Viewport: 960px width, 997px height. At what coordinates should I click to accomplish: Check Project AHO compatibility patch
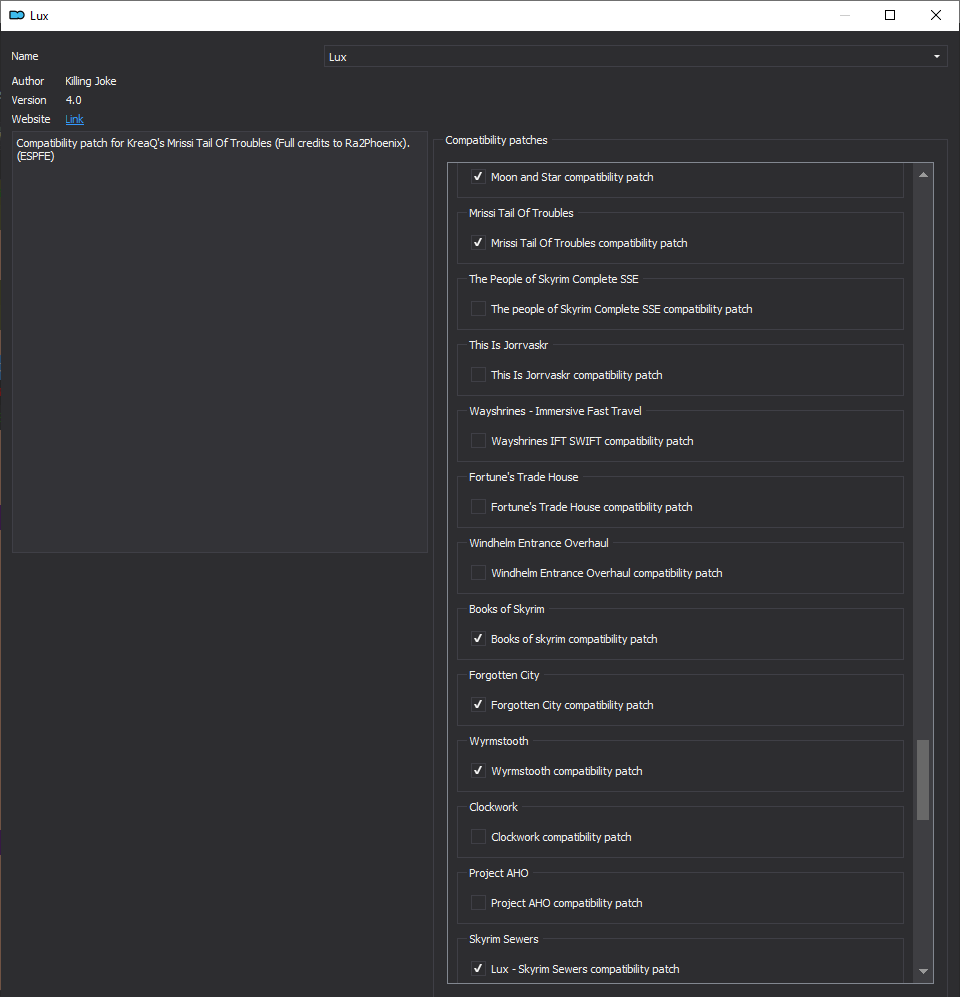pyautogui.click(x=479, y=903)
